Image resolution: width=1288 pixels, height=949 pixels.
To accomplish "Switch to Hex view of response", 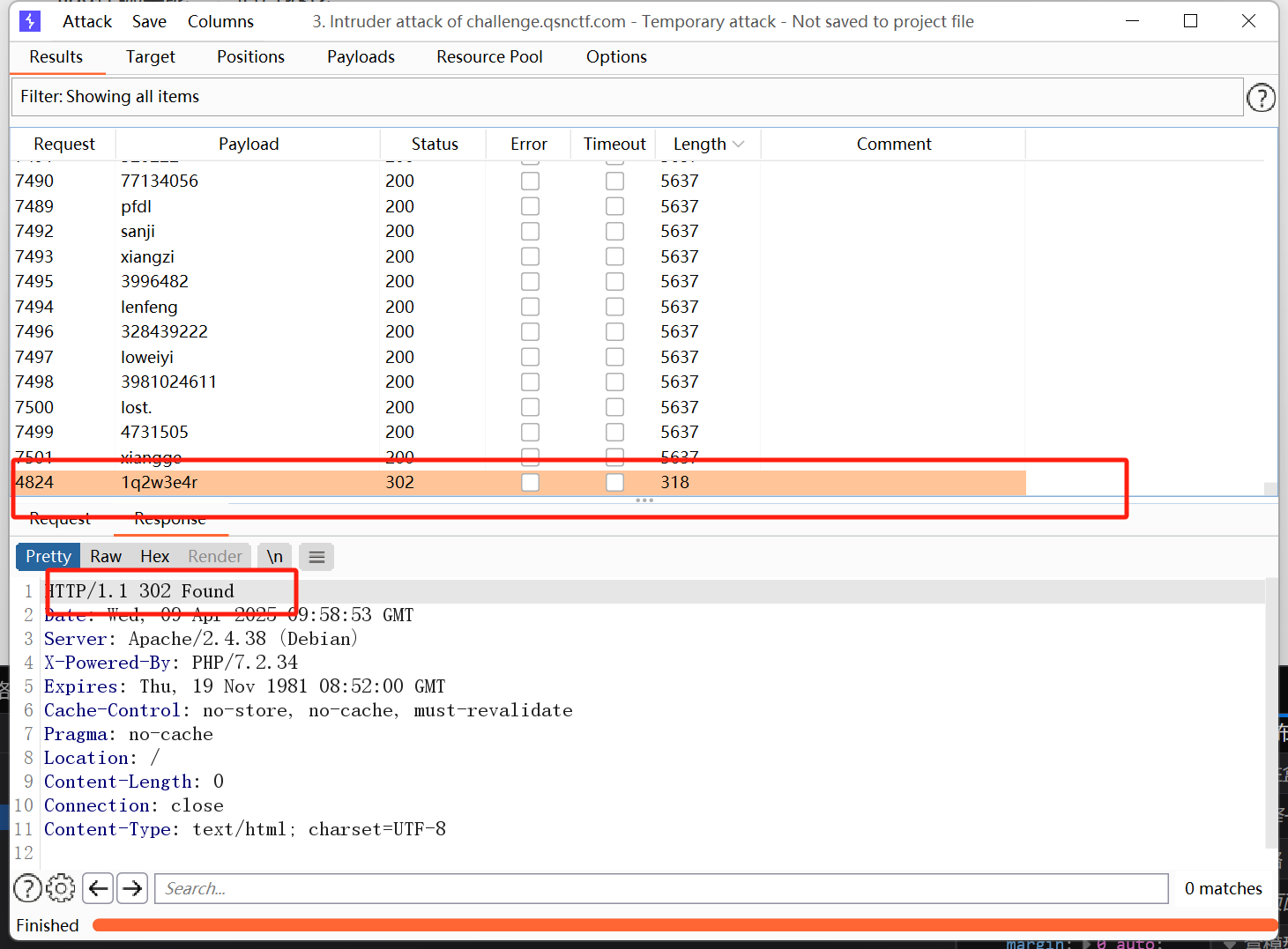I will click(154, 557).
